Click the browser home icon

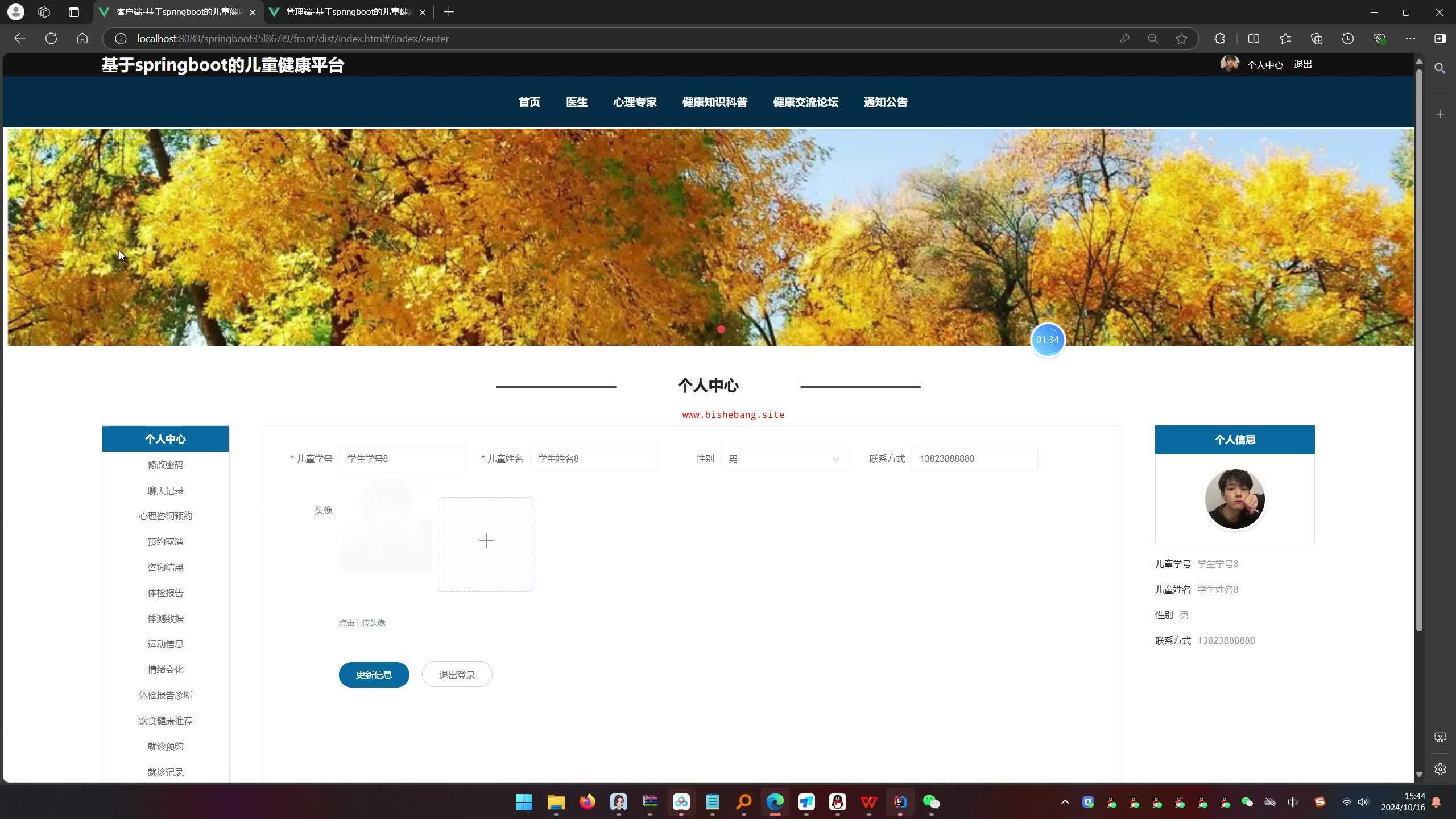[x=82, y=38]
